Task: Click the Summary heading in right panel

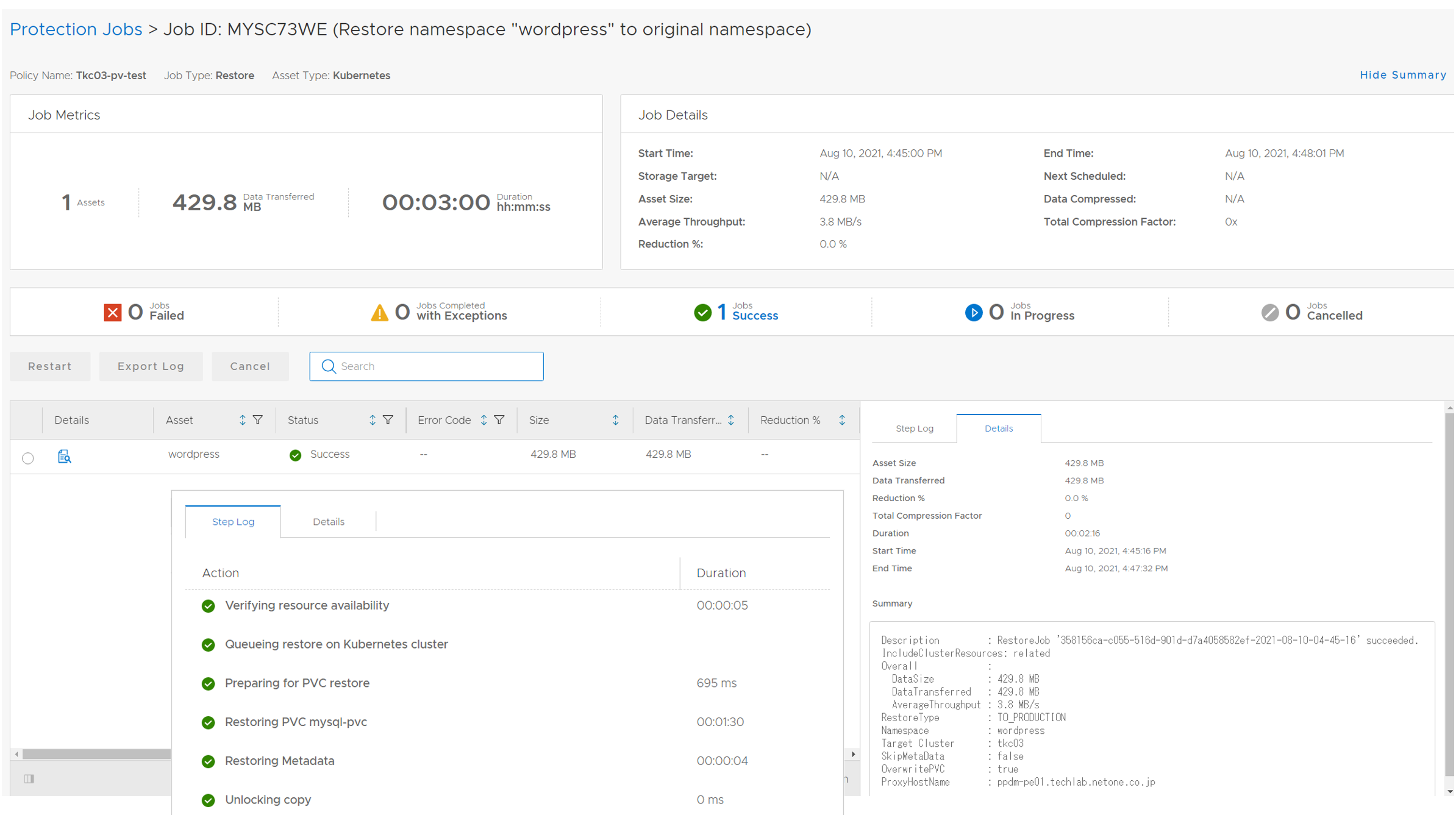Action: 892,603
